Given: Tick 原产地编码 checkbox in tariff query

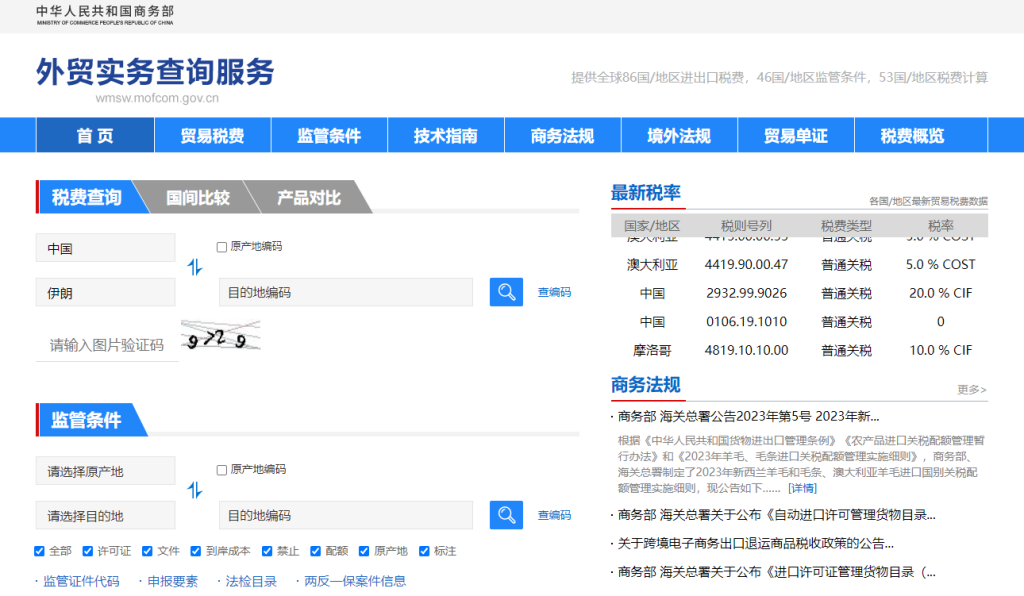Looking at the screenshot, I should pyautogui.click(x=221, y=247).
